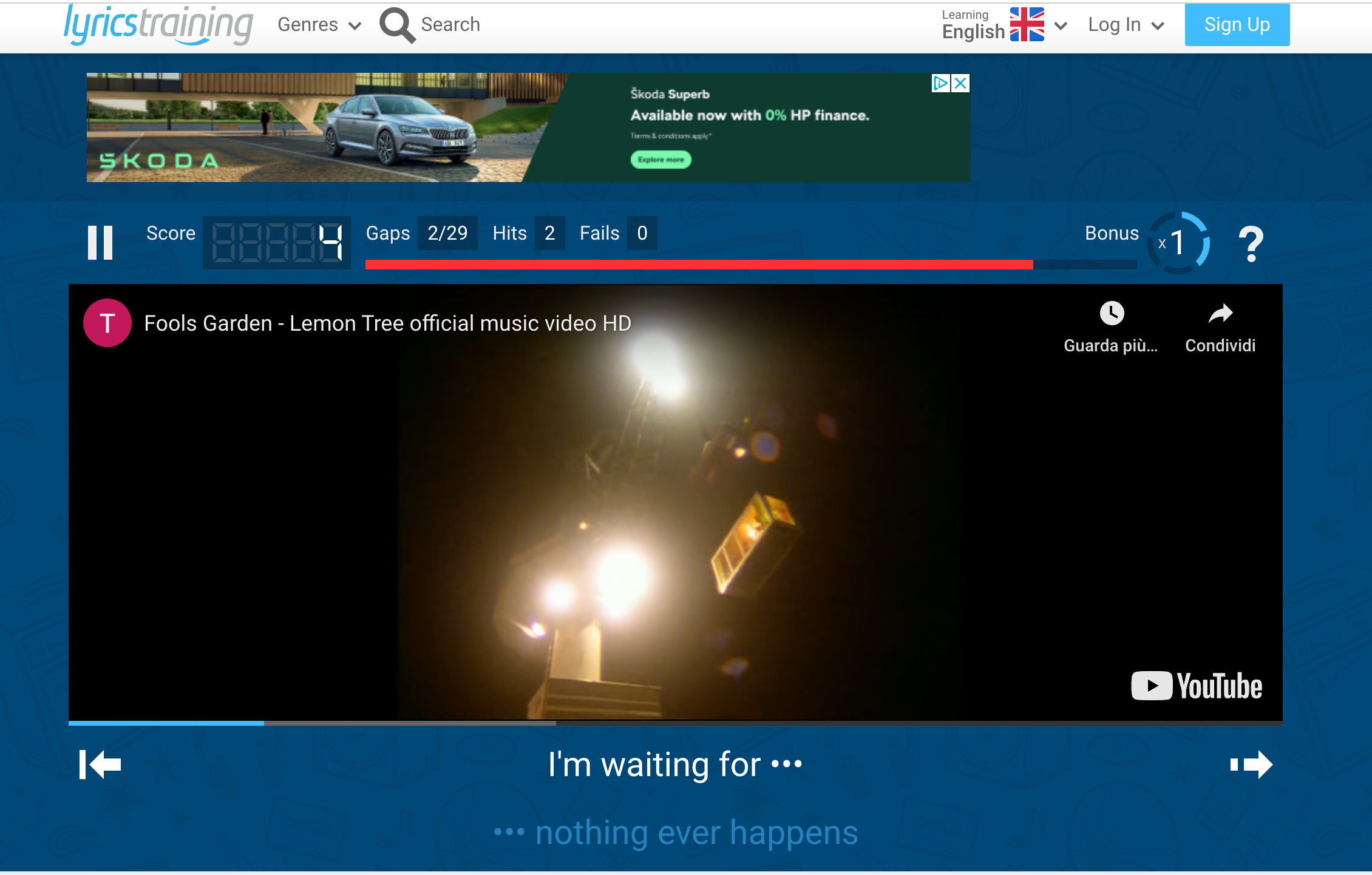Open the Learning English language selector
Viewport: 1372px width, 875px height.
click(x=1005, y=25)
